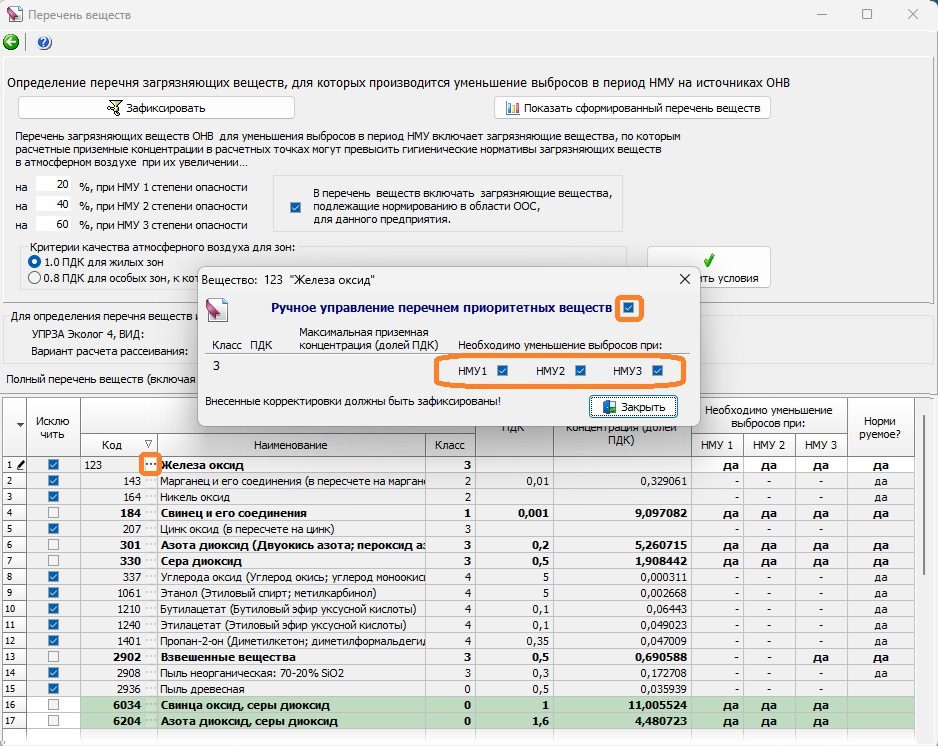
Task: Click the ellipsis next to code 301
Action: point(151,545)
